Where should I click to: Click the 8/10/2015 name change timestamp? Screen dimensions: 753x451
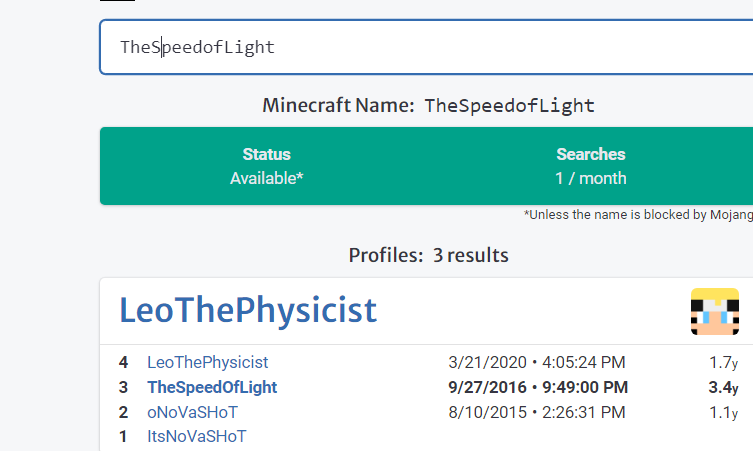(x=536, y=412)
